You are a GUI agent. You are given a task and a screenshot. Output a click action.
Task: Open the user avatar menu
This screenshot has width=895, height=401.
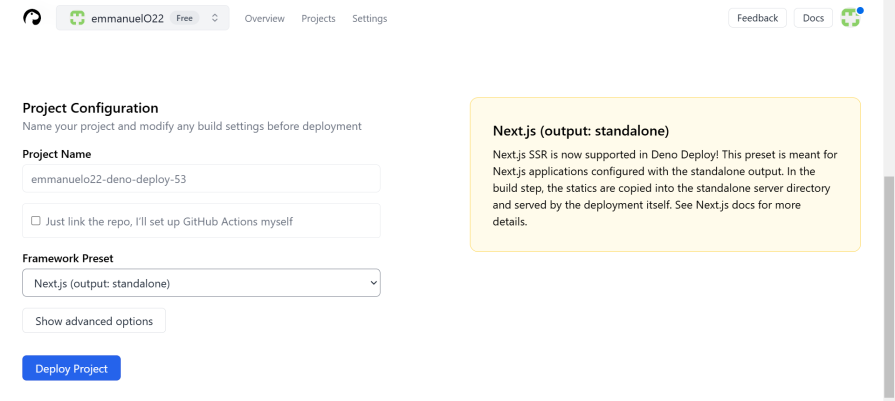coord(850,18)
